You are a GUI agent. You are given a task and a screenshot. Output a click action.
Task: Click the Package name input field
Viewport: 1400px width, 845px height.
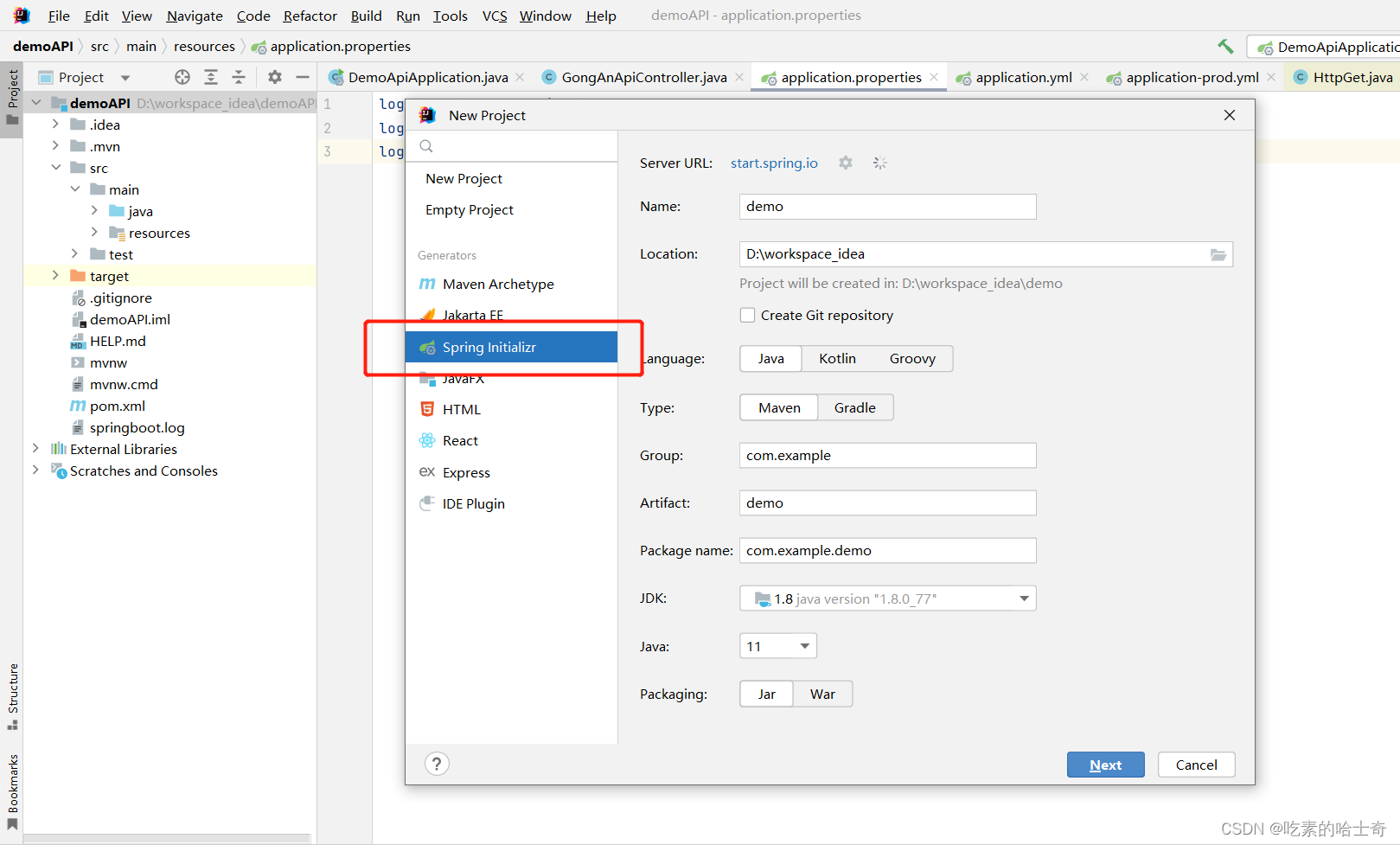(887, 551)
